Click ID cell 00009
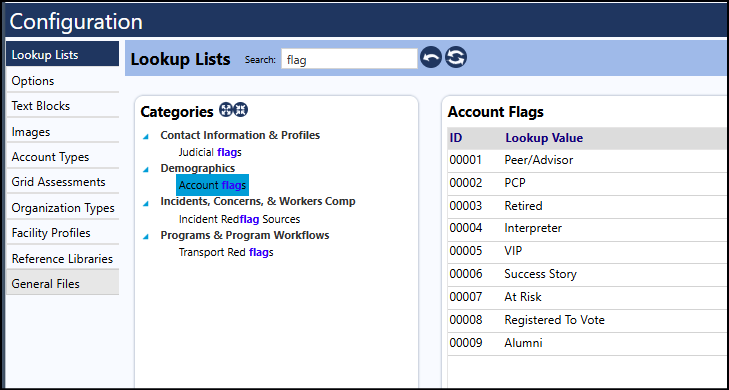 click(x=466, y=343)
